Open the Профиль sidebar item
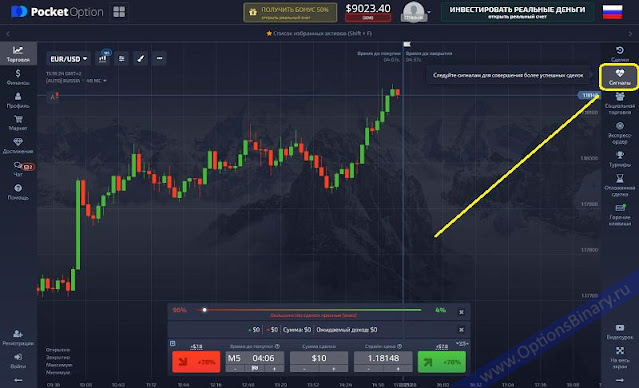Viewport: 639px width, 388px height. click(18, 100)
